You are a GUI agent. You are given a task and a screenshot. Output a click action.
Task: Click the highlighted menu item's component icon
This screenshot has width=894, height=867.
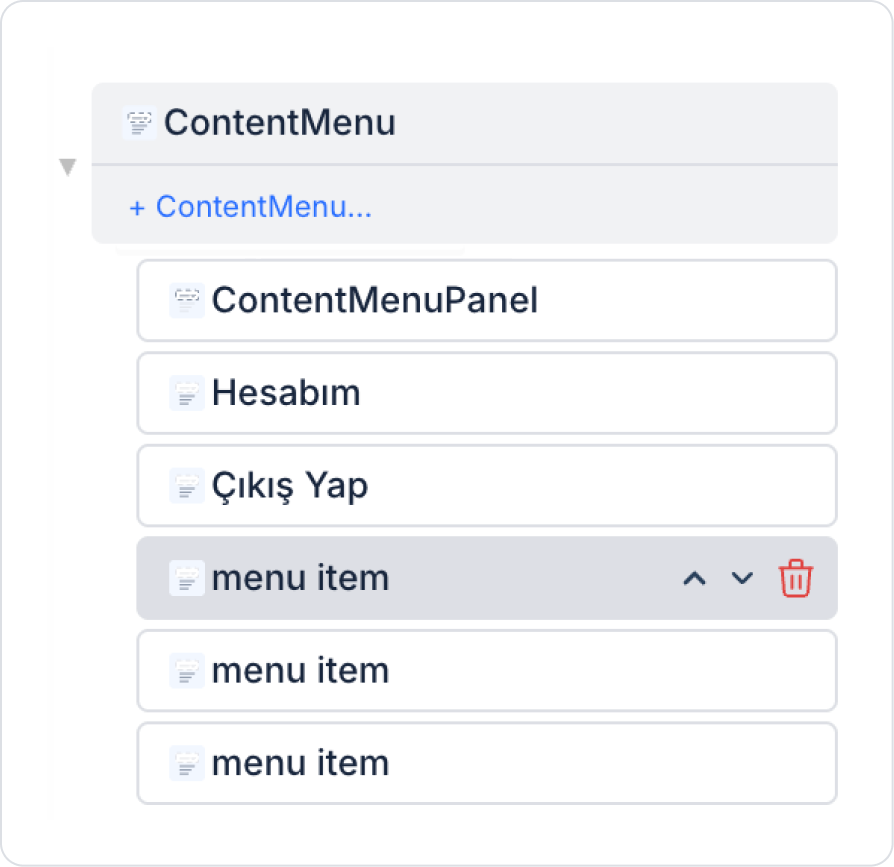coord(186,578)
